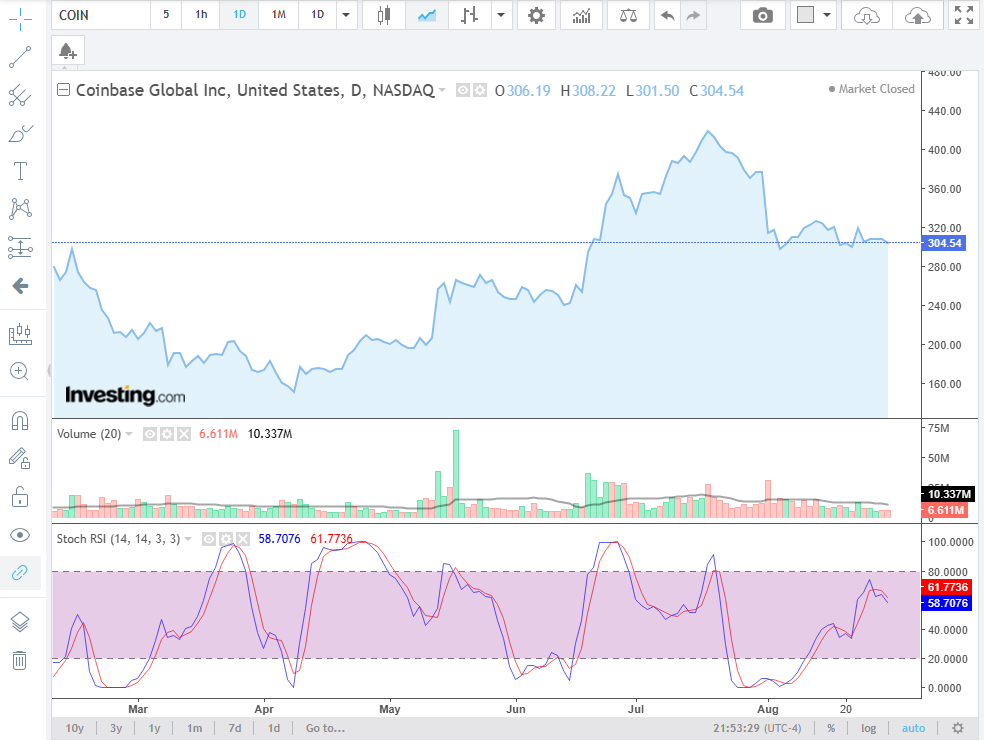The image size is (988, 740).
Task: Click the Go to... date button
Action: [325, 728]
